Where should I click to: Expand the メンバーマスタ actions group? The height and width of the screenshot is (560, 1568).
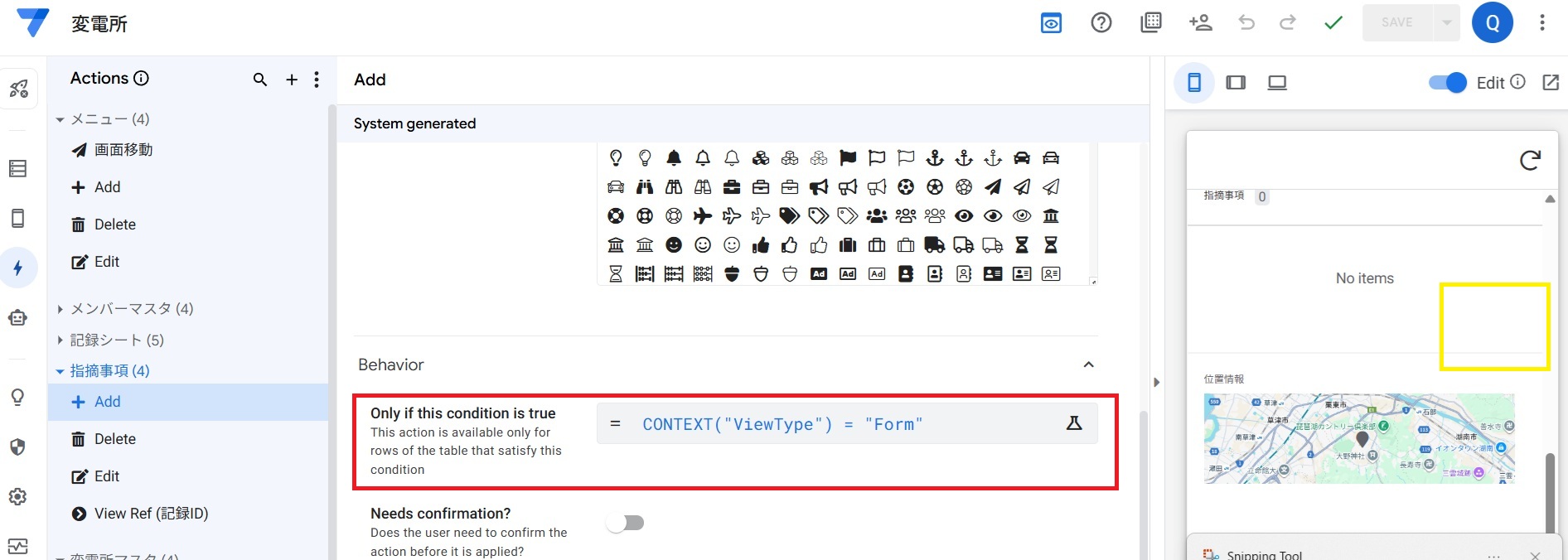pyautogui.click(x=60, y=309)
